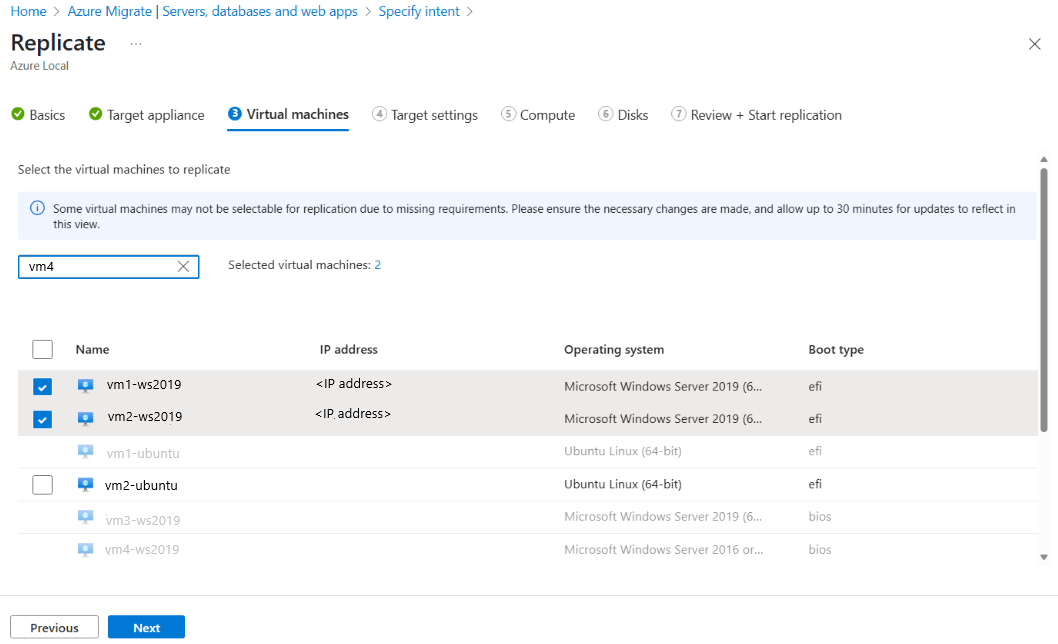Click the Next button

click(x=146, y=627)
